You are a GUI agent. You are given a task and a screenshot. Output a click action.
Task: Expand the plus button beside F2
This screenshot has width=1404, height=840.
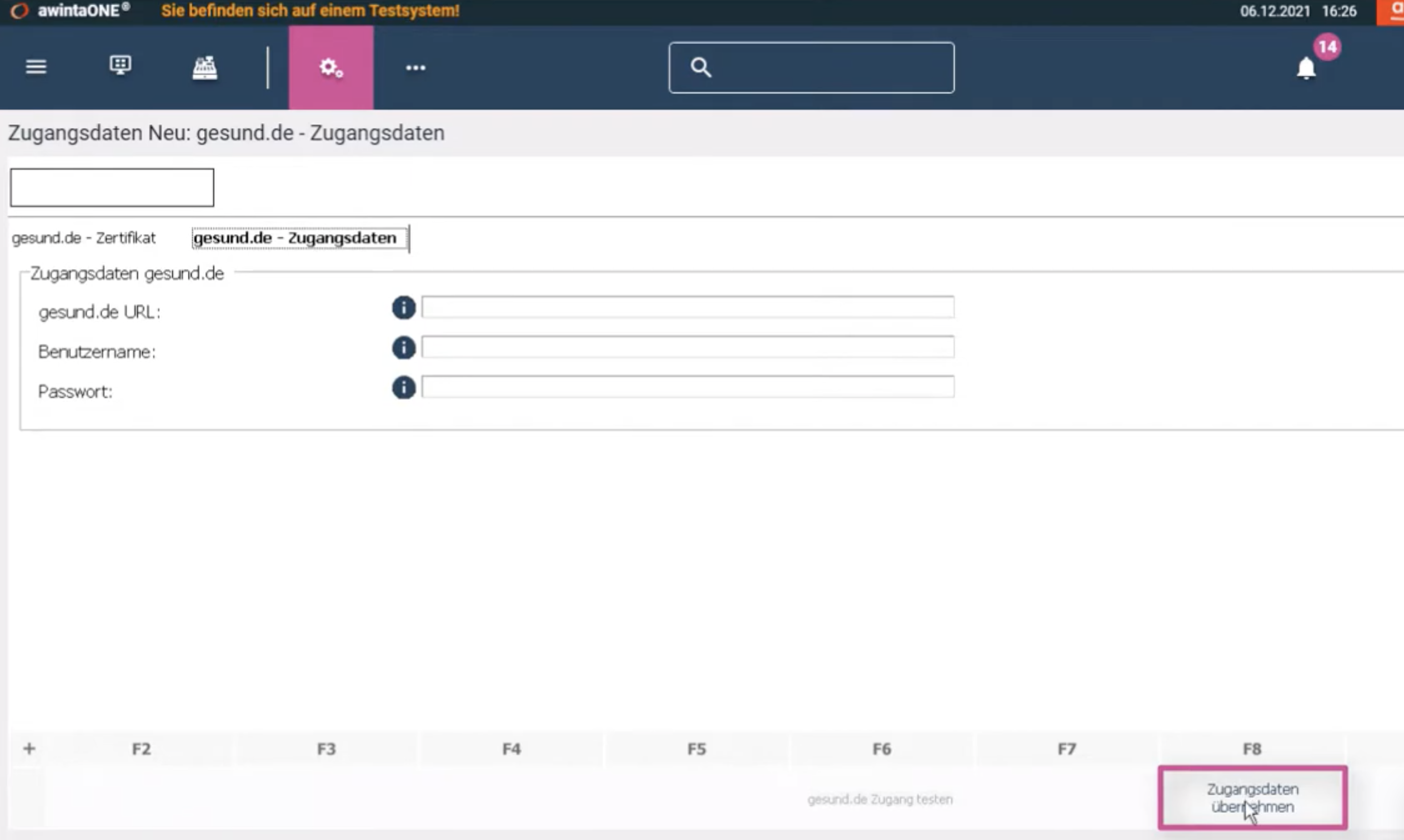click(x=29, y=749)
